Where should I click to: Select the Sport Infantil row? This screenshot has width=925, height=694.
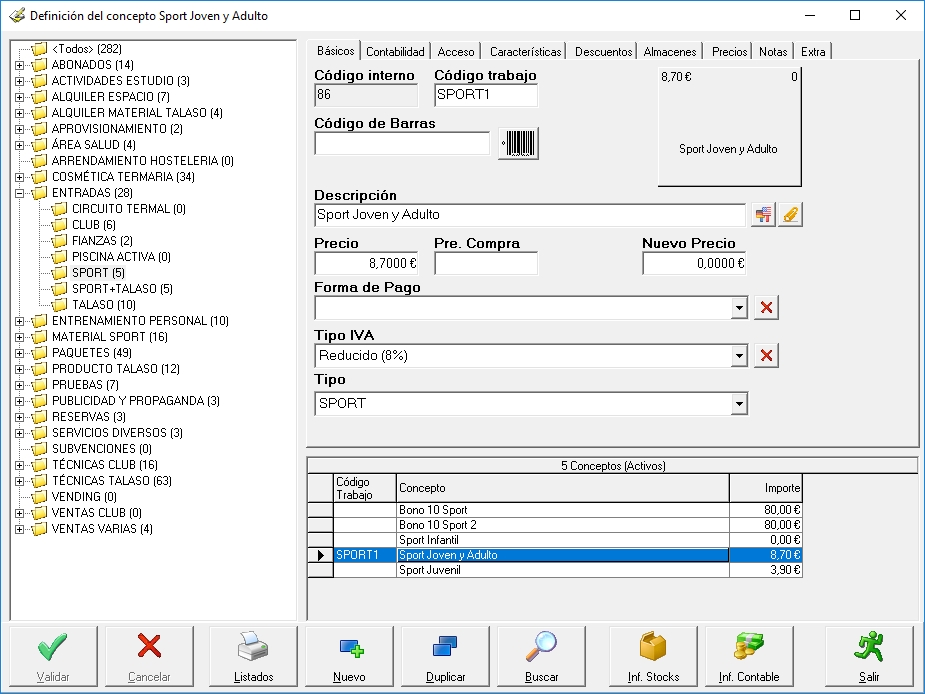coord(555,540)
